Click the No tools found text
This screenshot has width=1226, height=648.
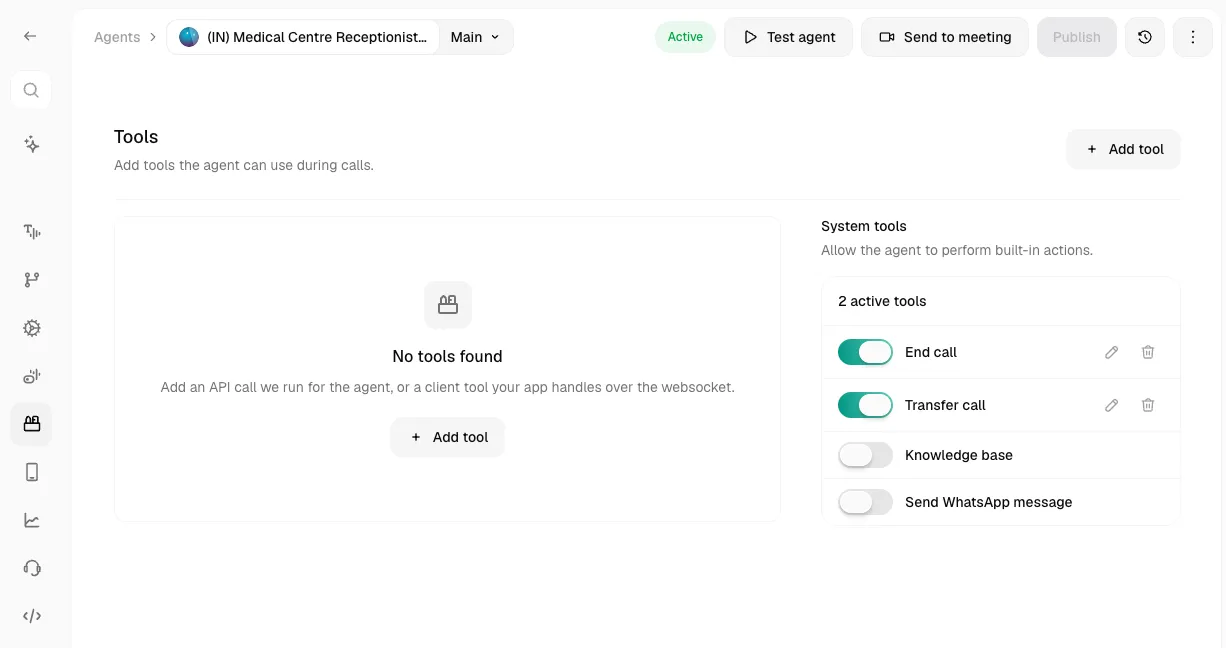coord(447,356)
